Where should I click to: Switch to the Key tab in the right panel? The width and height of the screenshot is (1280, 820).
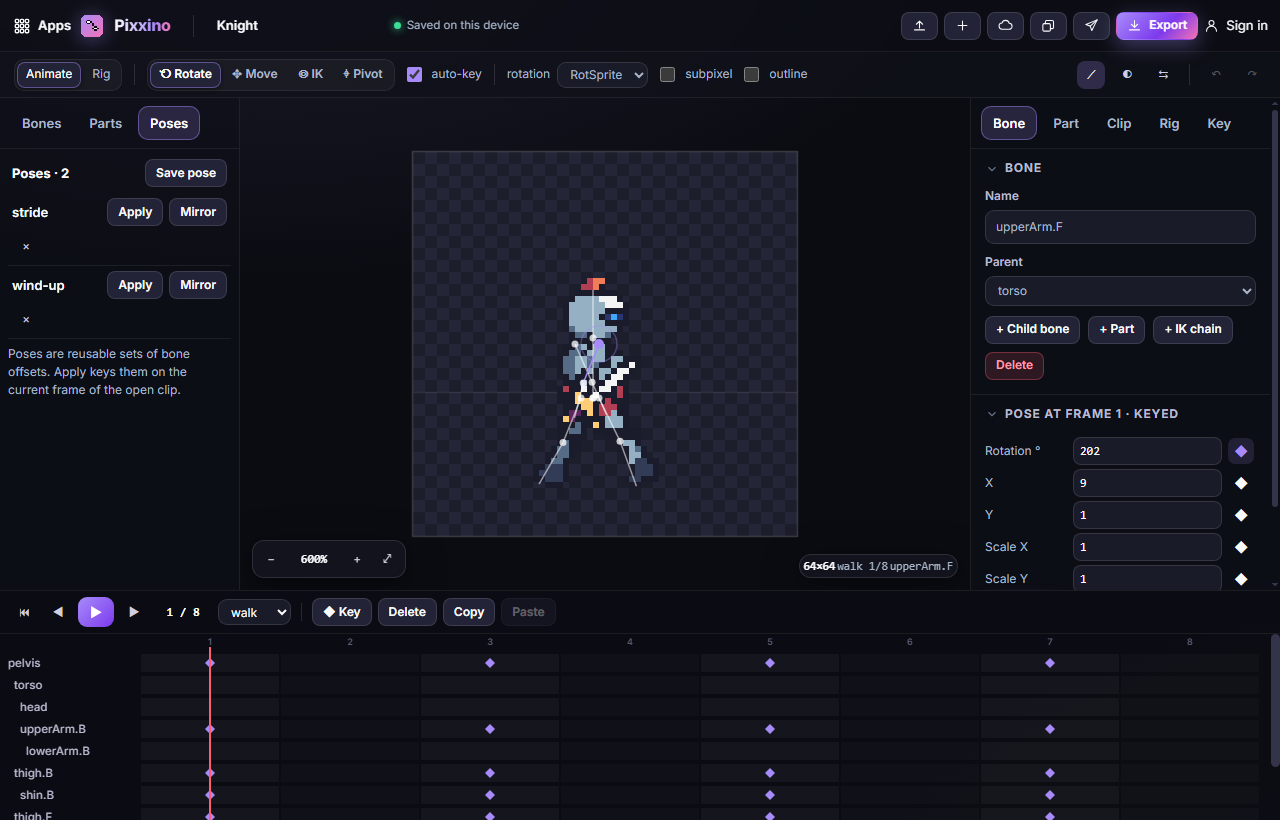(1219, 123)
